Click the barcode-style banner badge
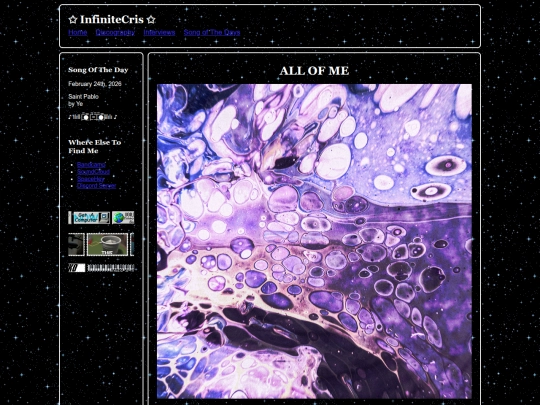540x405 pixels. pos(110,268)
